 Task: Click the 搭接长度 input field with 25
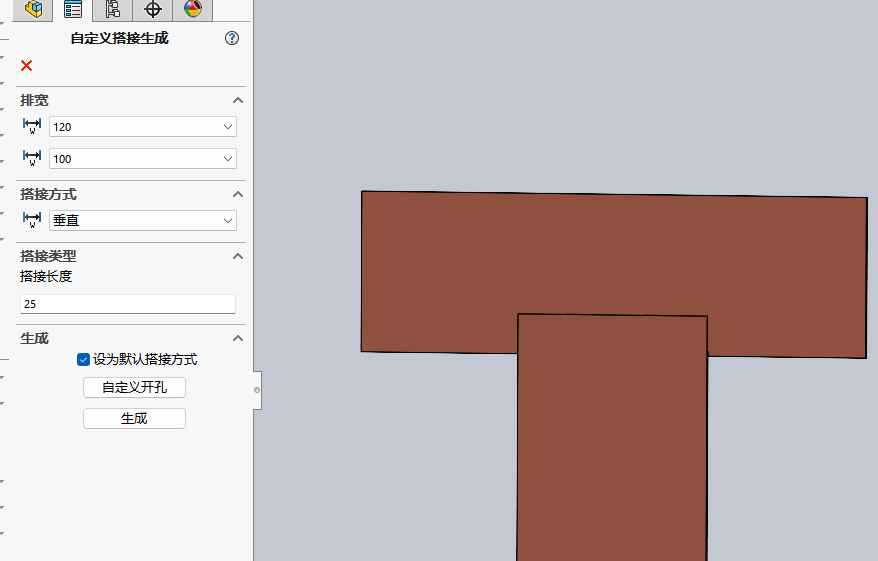tap(128, 303)
